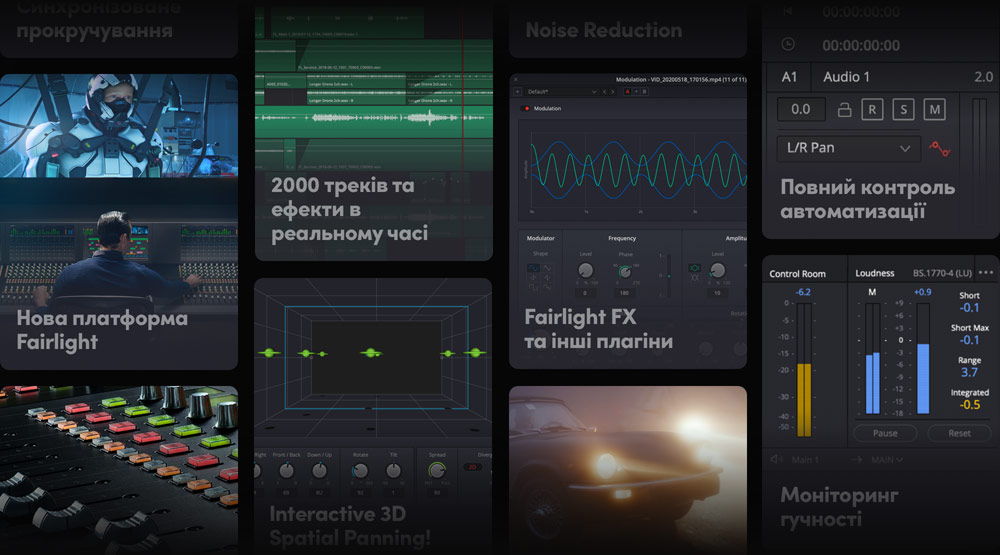Click the Frequency Level knob

pos(585,270)
